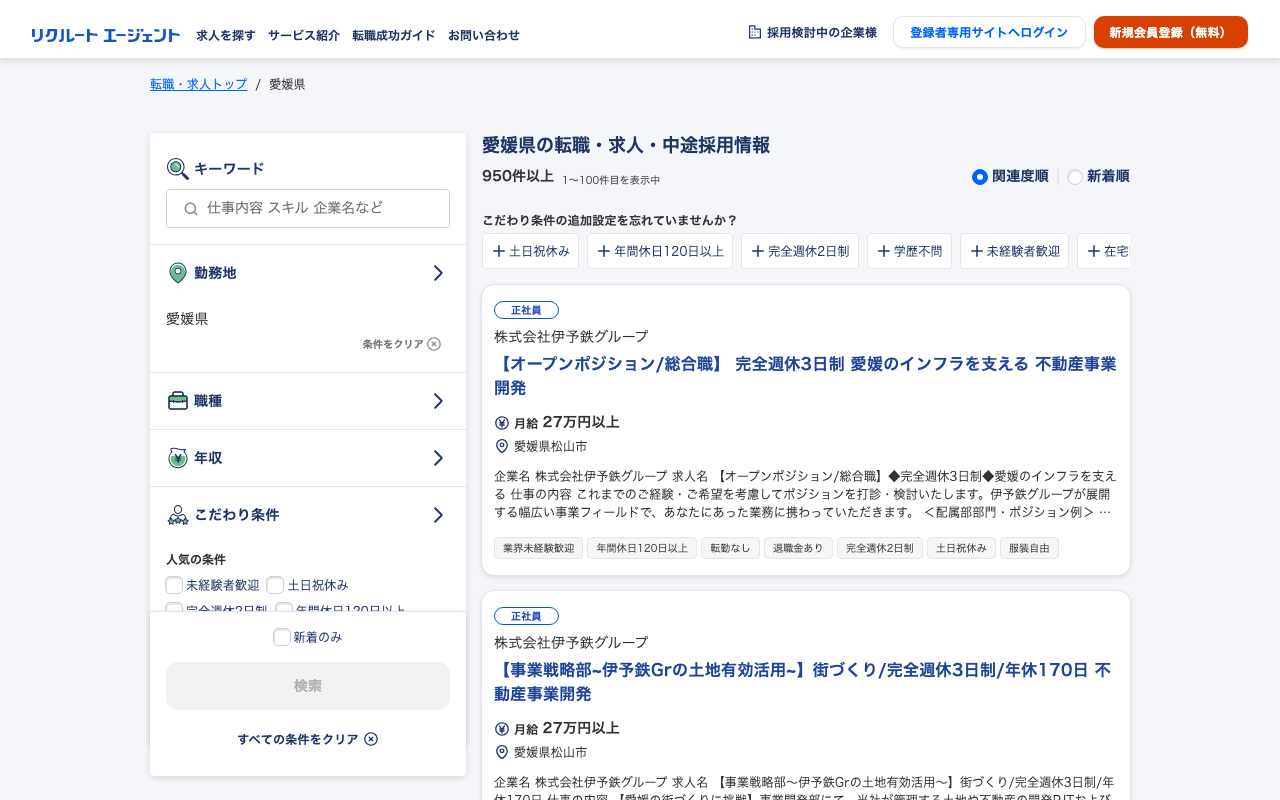The image size is (1280, 800).
Task: Click the plus icon on the 学歴不問 chip
Action: coord(884,251)
